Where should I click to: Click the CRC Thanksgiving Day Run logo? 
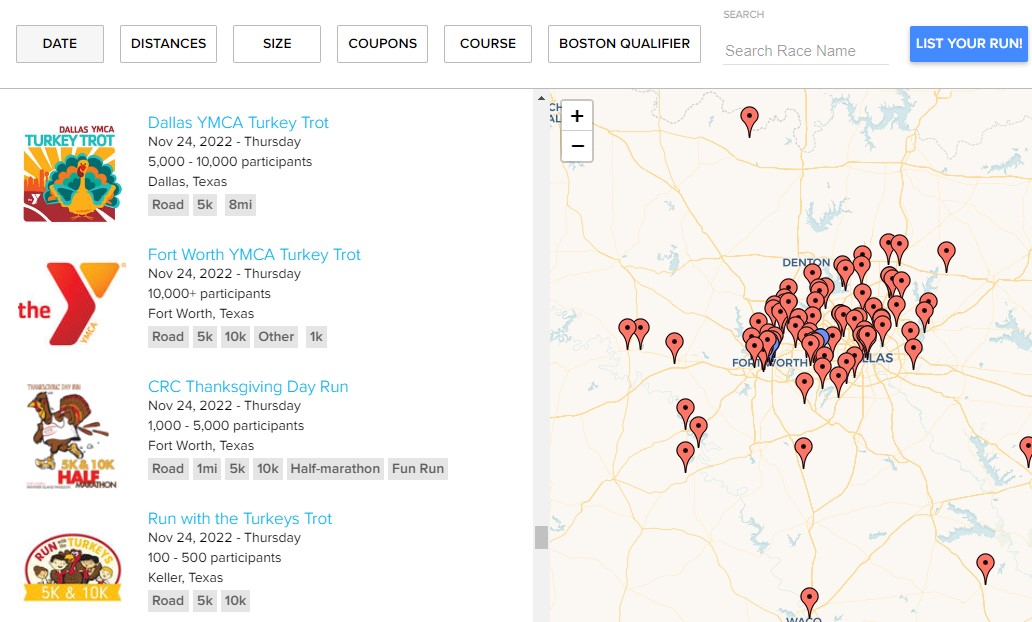pos(71,436)
